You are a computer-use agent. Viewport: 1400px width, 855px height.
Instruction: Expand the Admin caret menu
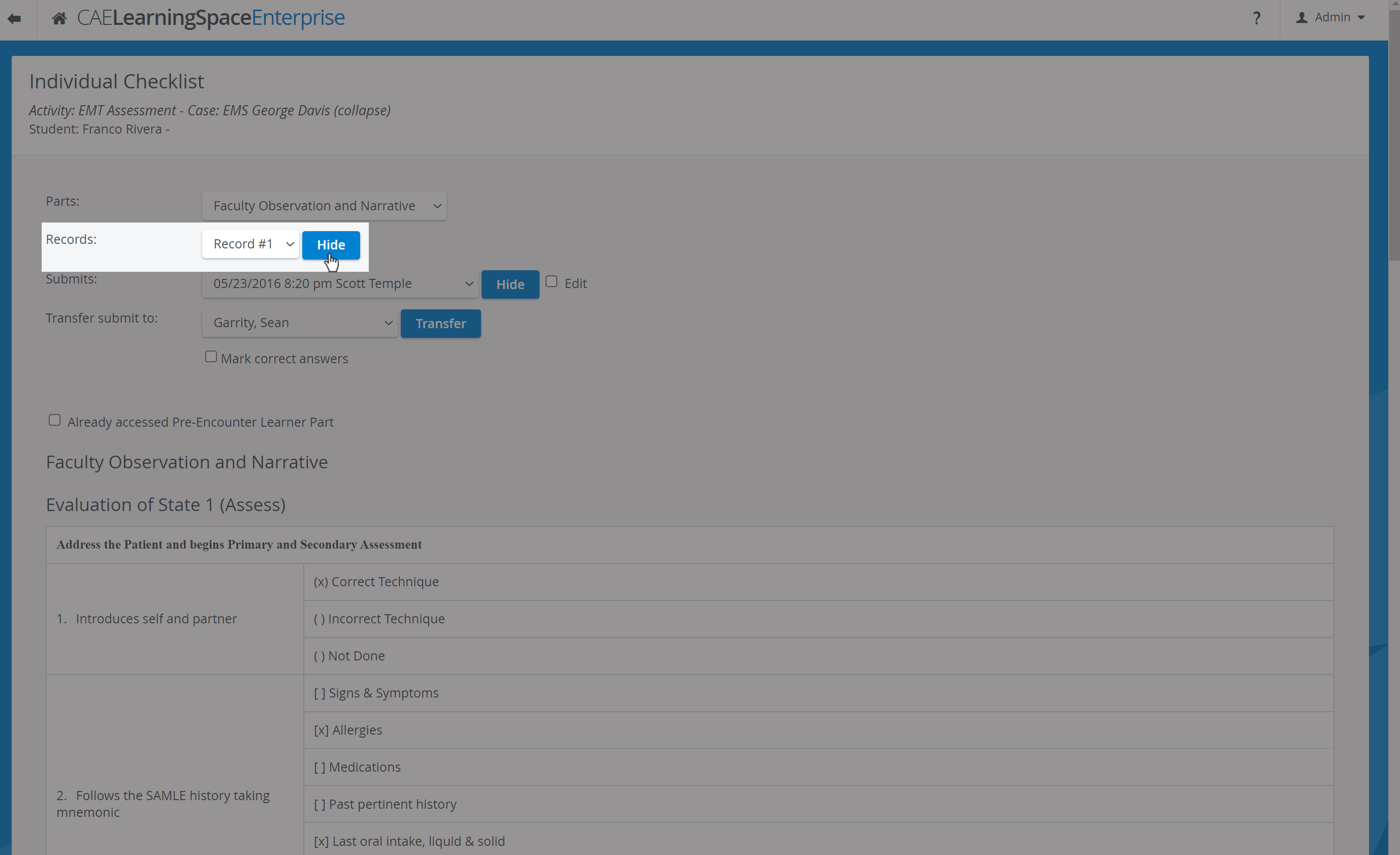[x=1361, y=18]
